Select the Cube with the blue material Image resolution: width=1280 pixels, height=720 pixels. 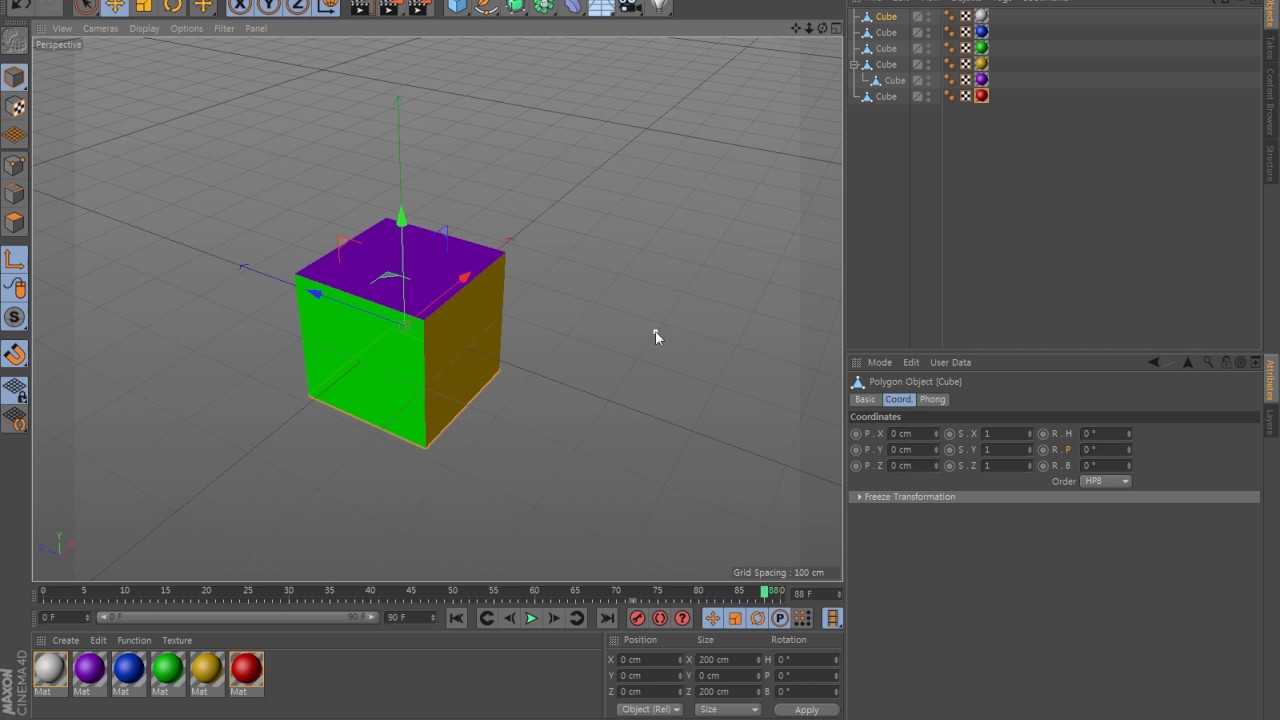[886, 32]
